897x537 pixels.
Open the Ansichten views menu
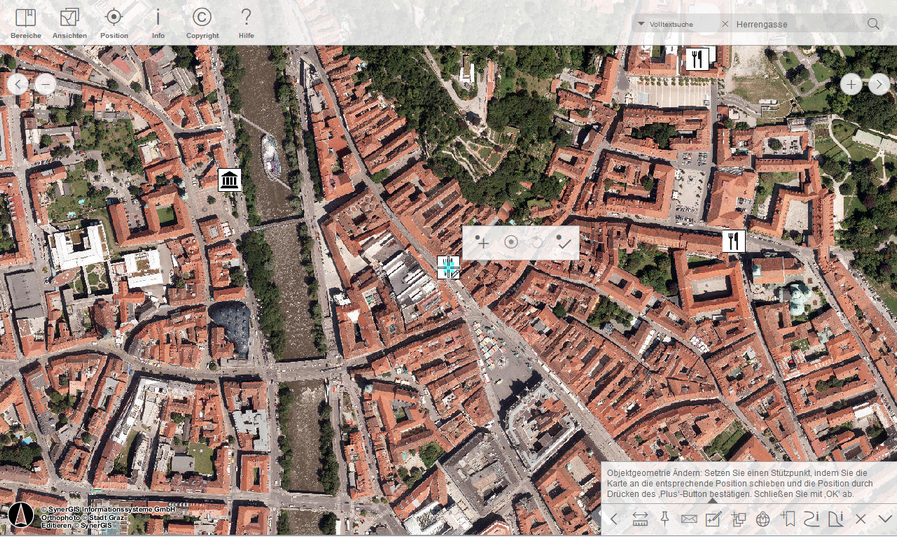pos(69,22)
